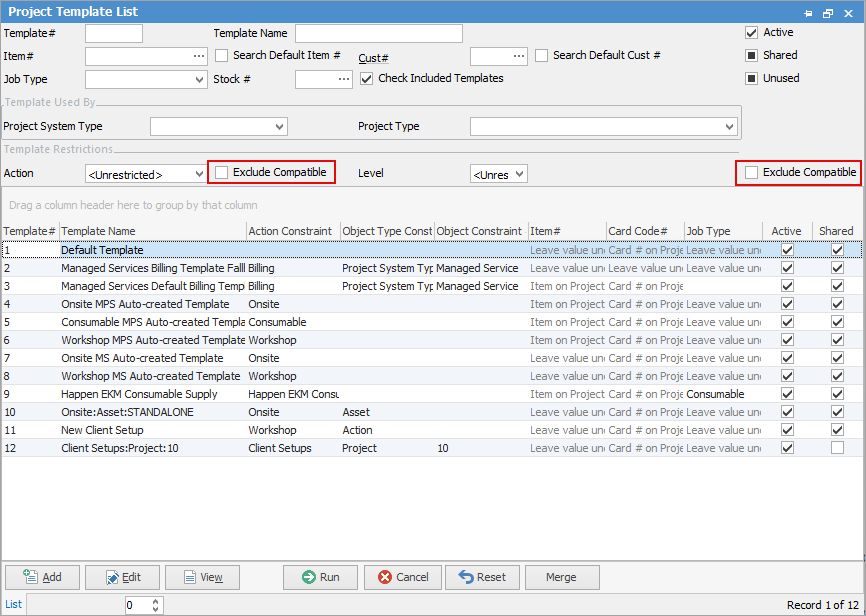Toggle the Unused filter checkbox

coord(751,78)
